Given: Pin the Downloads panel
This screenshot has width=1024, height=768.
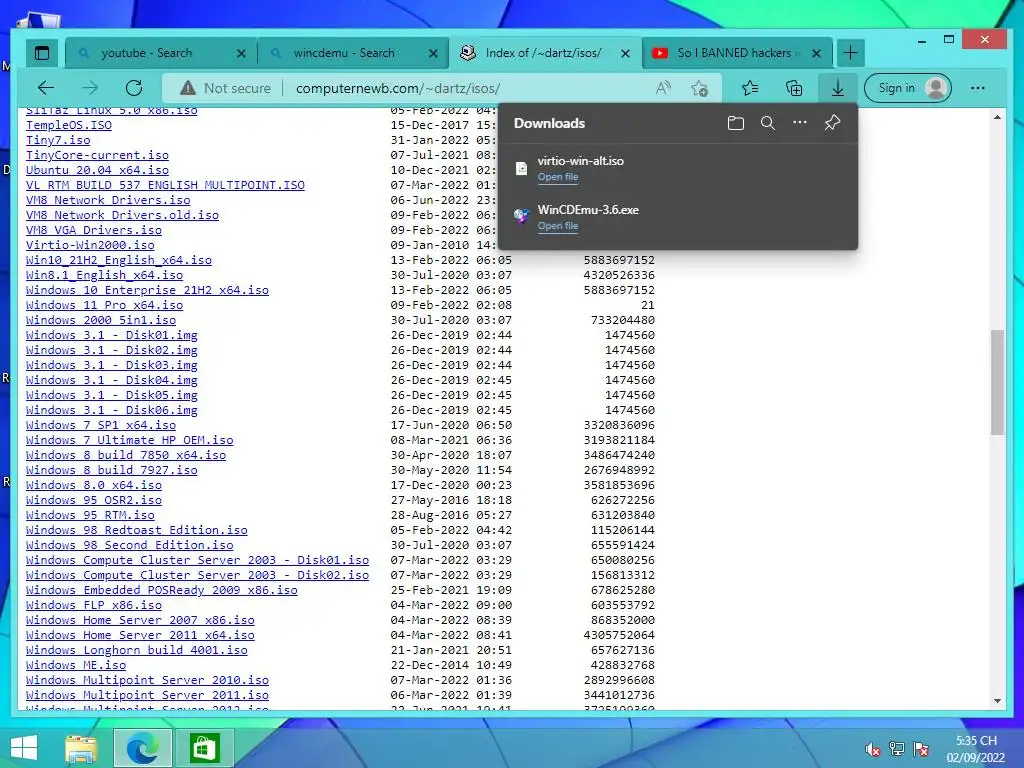Looking at the screenshot, I should (832, 123).
